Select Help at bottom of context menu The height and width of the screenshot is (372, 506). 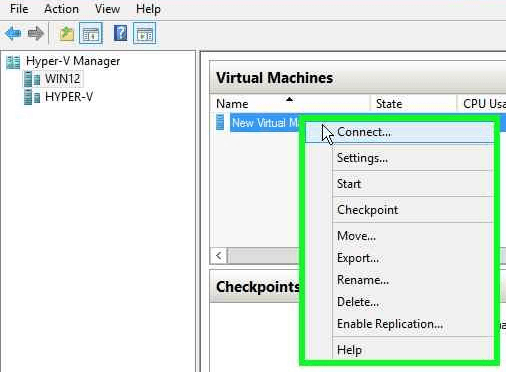pyautogui.click(x=399, y=350)
